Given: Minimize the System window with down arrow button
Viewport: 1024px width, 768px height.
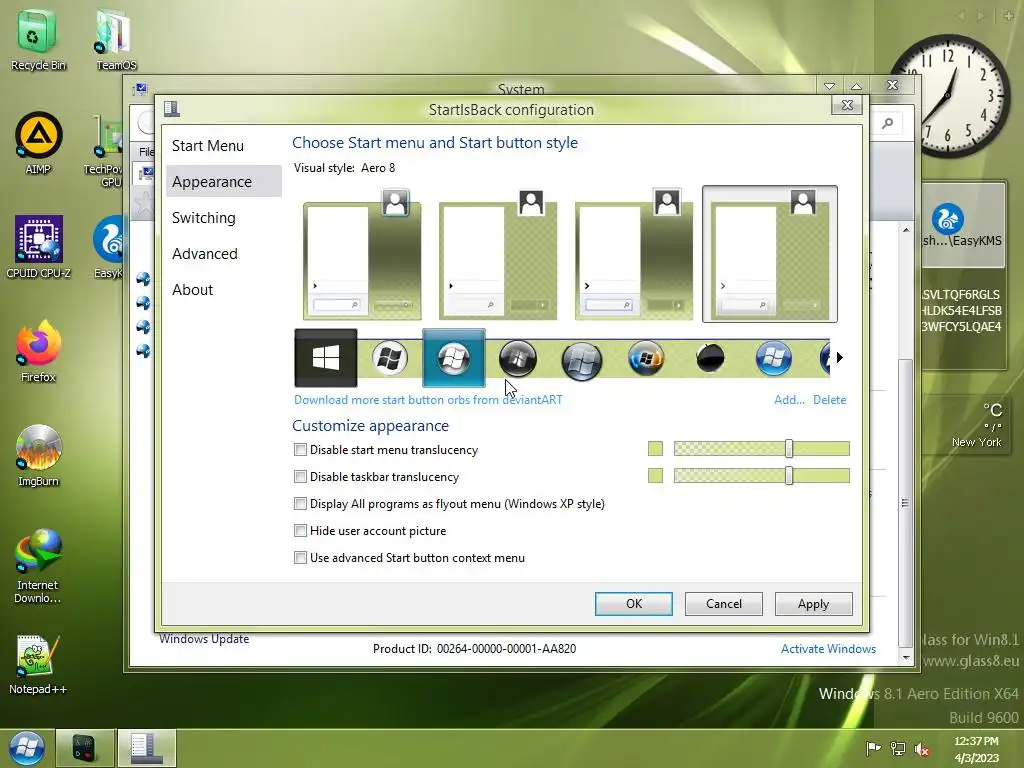Looking at the screenshot, I should pos(829,86).
